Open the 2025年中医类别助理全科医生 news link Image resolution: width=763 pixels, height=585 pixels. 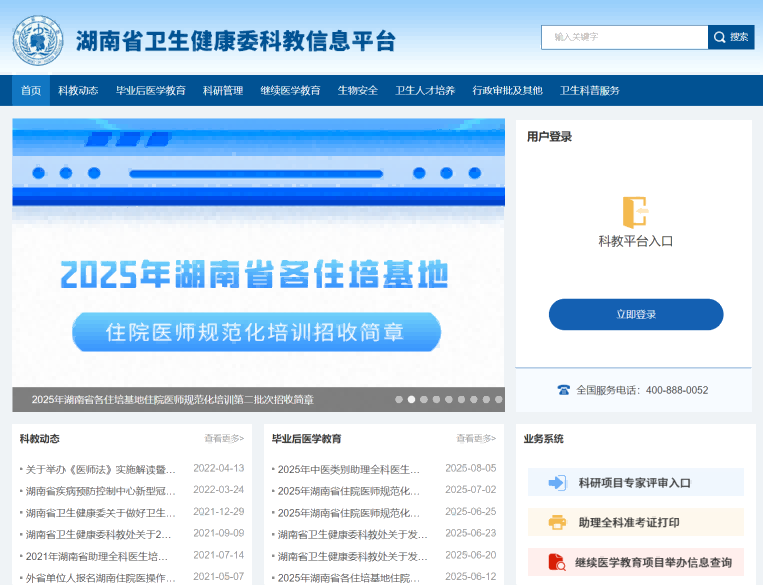(x=348, y=469)
